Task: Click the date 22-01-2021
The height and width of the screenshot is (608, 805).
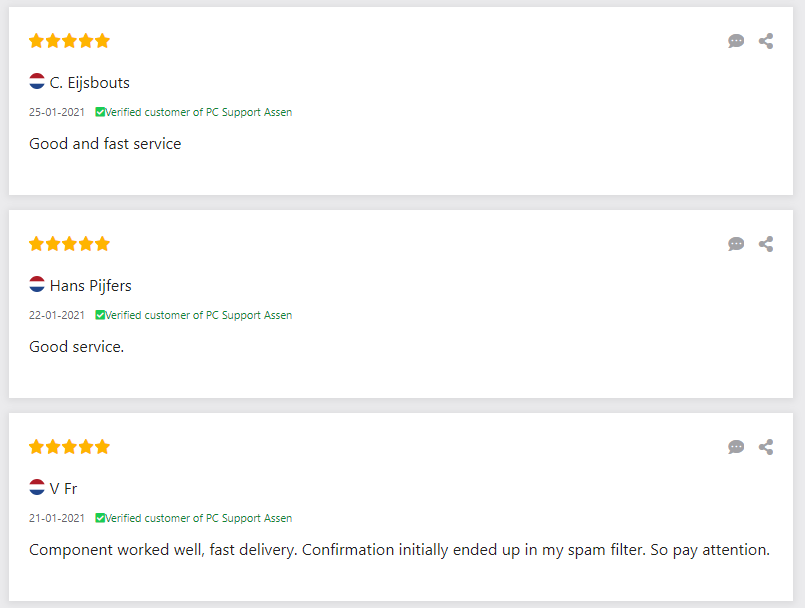Action: [x=57, y=315]
